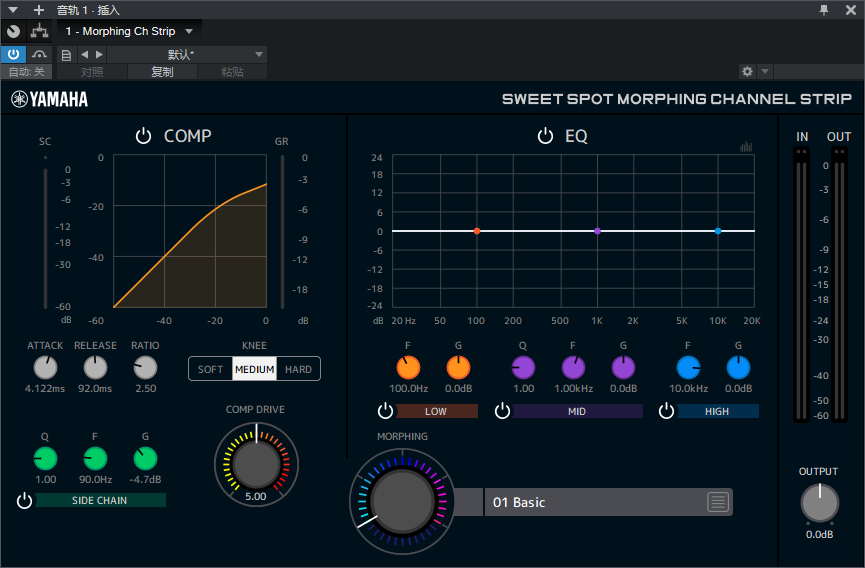Toggle the SIDE CHAIN power switch
The image size is (865, 568).
(x=24, y=501)
